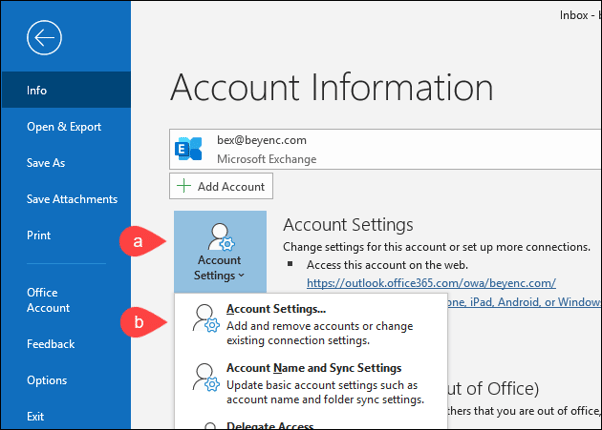Click the green plus icon on Add Account
This screenshot has width=602, height=430.
coord(184,186)
